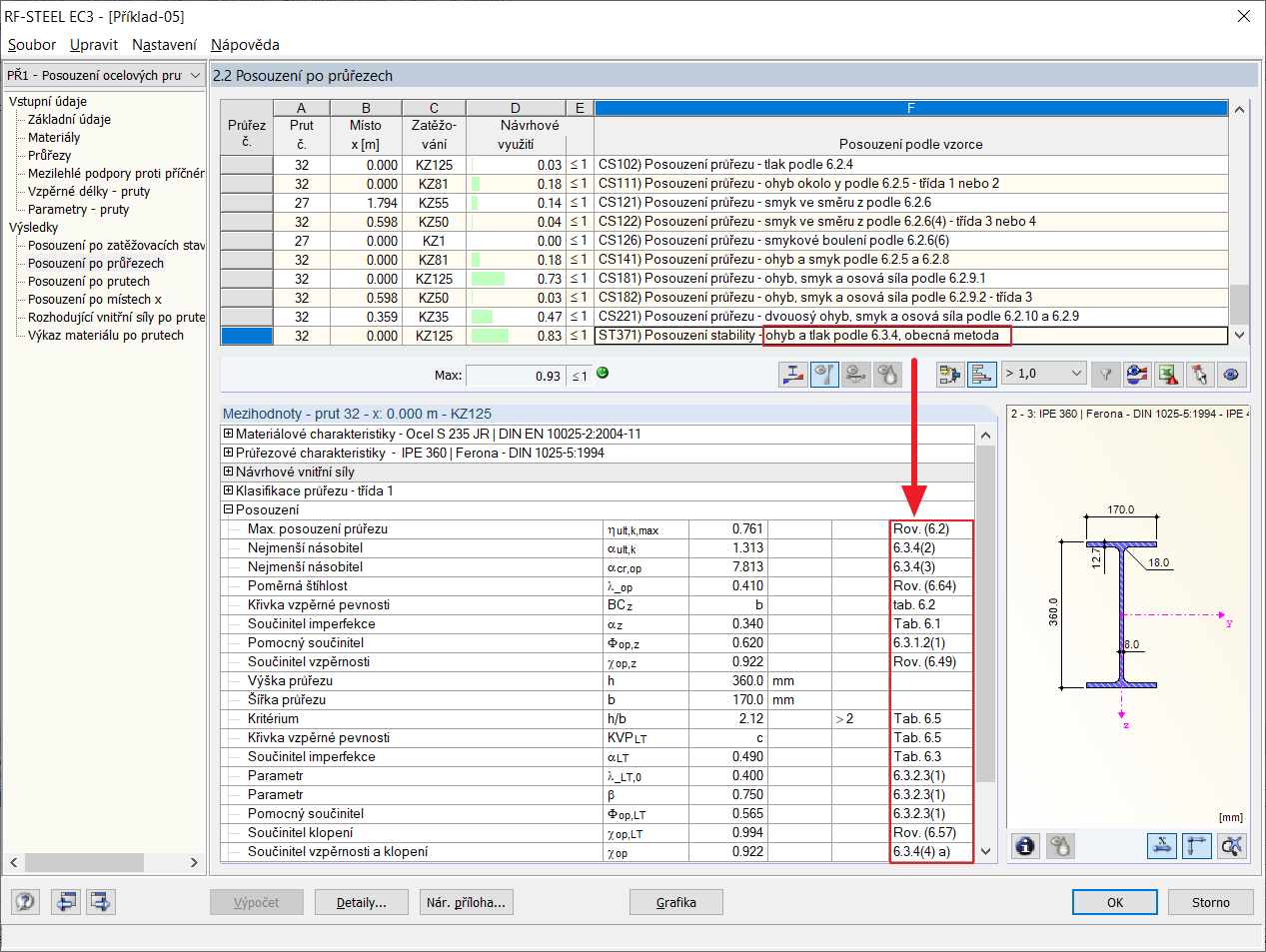Select Posouzení po místech x item
The image size is (1266, 952).
pos(95,300)
